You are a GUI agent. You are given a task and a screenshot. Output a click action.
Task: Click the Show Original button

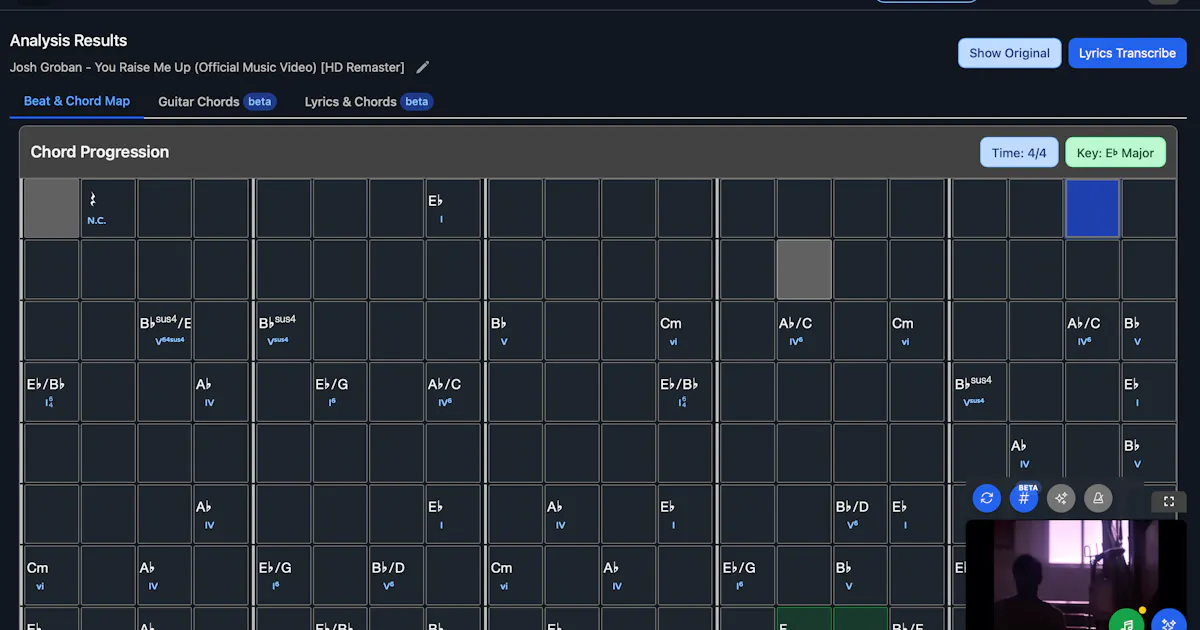[1009, 53]
